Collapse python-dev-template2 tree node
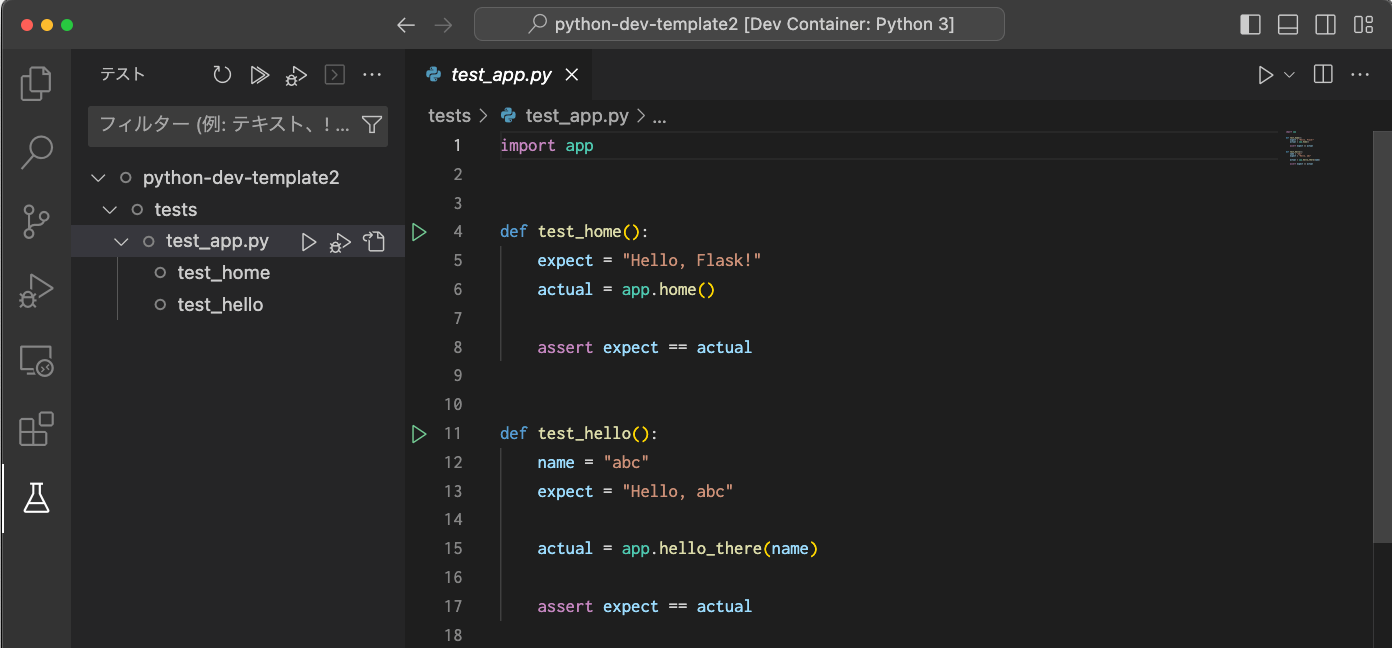1392x648 pixels. click(x=98, y=178)
